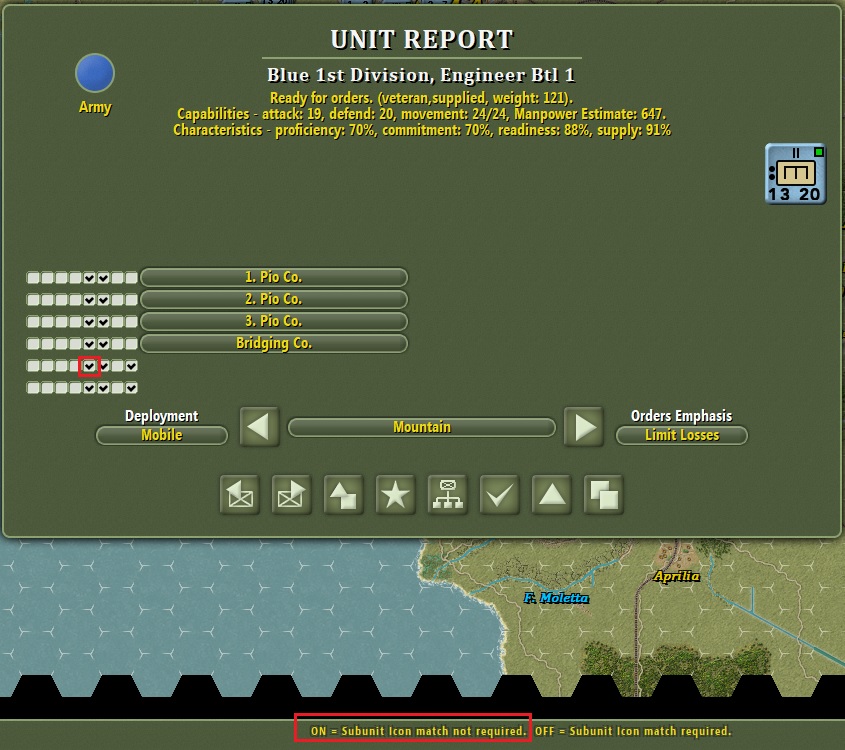The width and height of the screenshot is (845, 750).
Task: Click the large checkmark icon button
Action: click(x=500, y=495)
